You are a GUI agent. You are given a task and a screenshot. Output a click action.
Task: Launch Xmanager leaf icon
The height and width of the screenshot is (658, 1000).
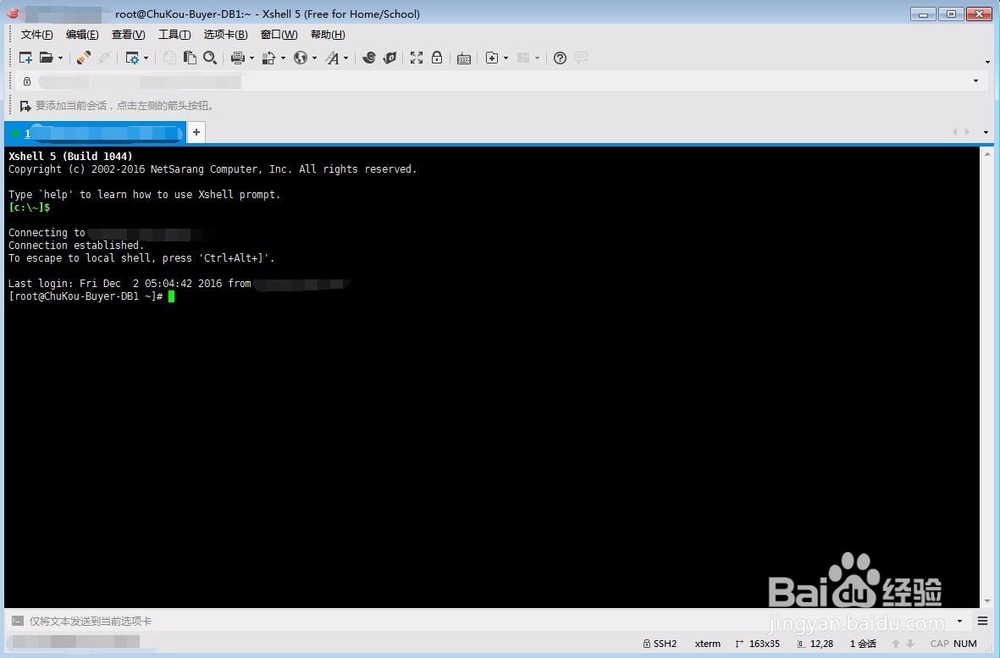pyautogui.click(x=389, y=58)
